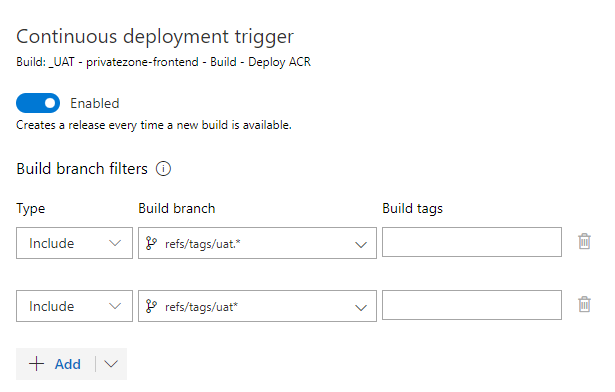The height and width of the screenshot is (392, 615).
Task: Focus the second Build tags field
Action: tap(472, 305)
